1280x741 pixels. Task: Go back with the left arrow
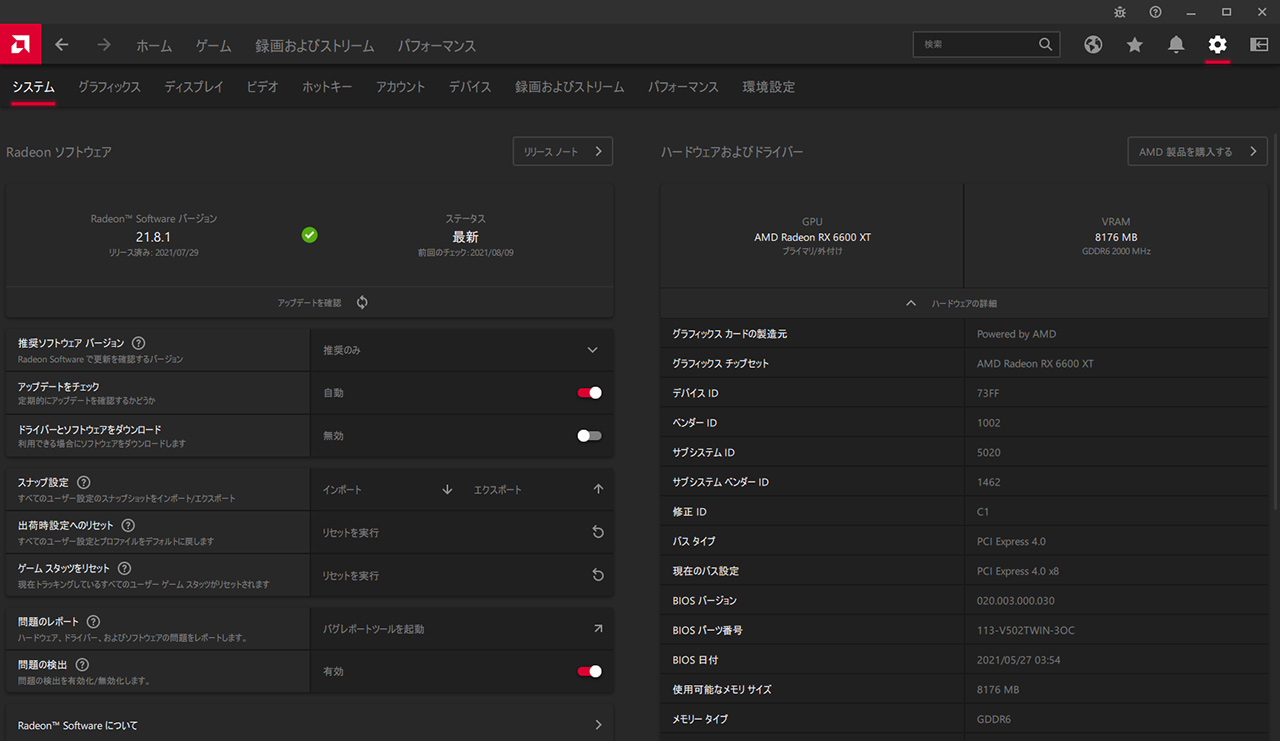coord(62,45)
